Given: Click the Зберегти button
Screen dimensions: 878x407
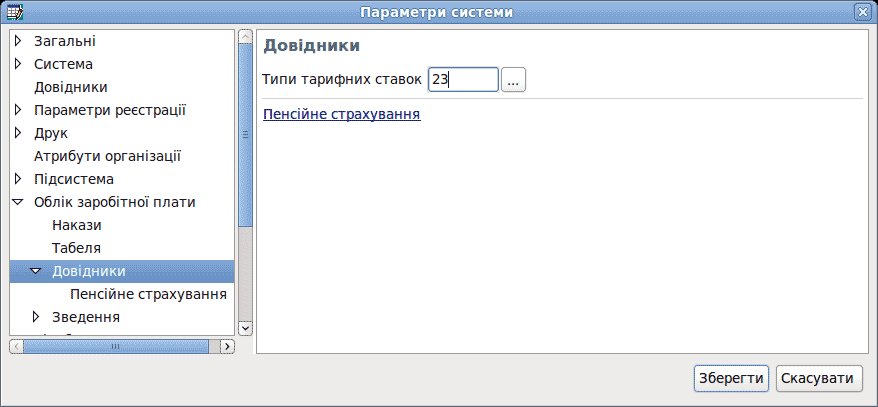Looking at the screenshot, I should point(731,378).
